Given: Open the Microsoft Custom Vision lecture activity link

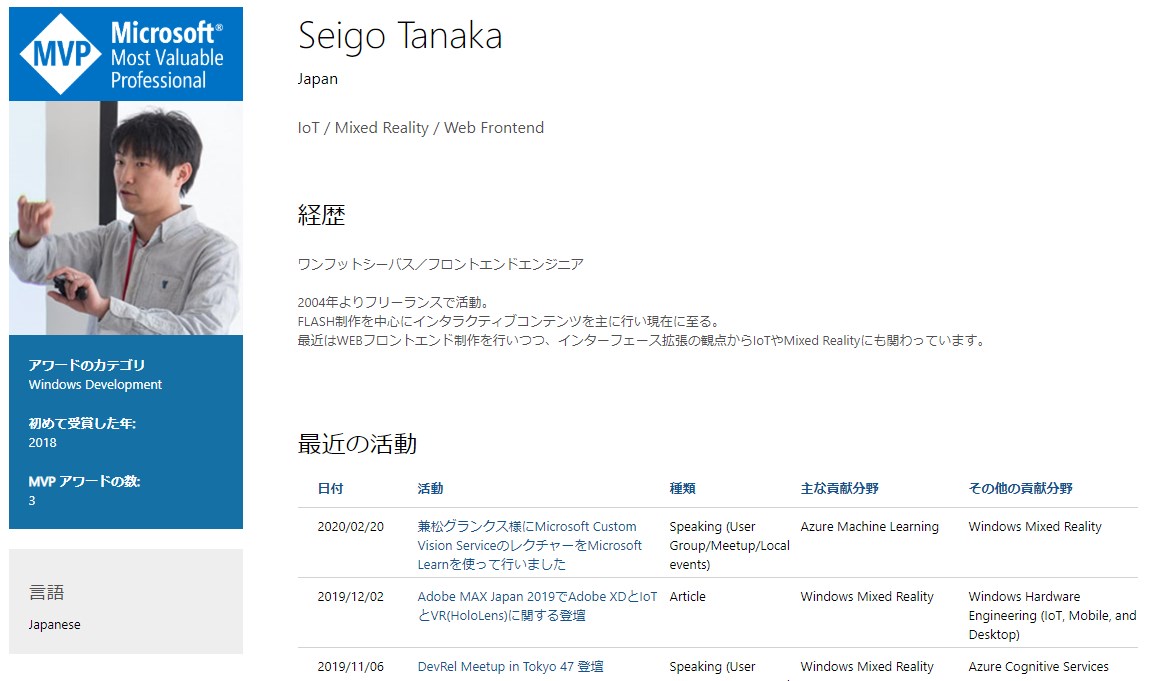Looking at the screenshot, I should pos(528,545).
